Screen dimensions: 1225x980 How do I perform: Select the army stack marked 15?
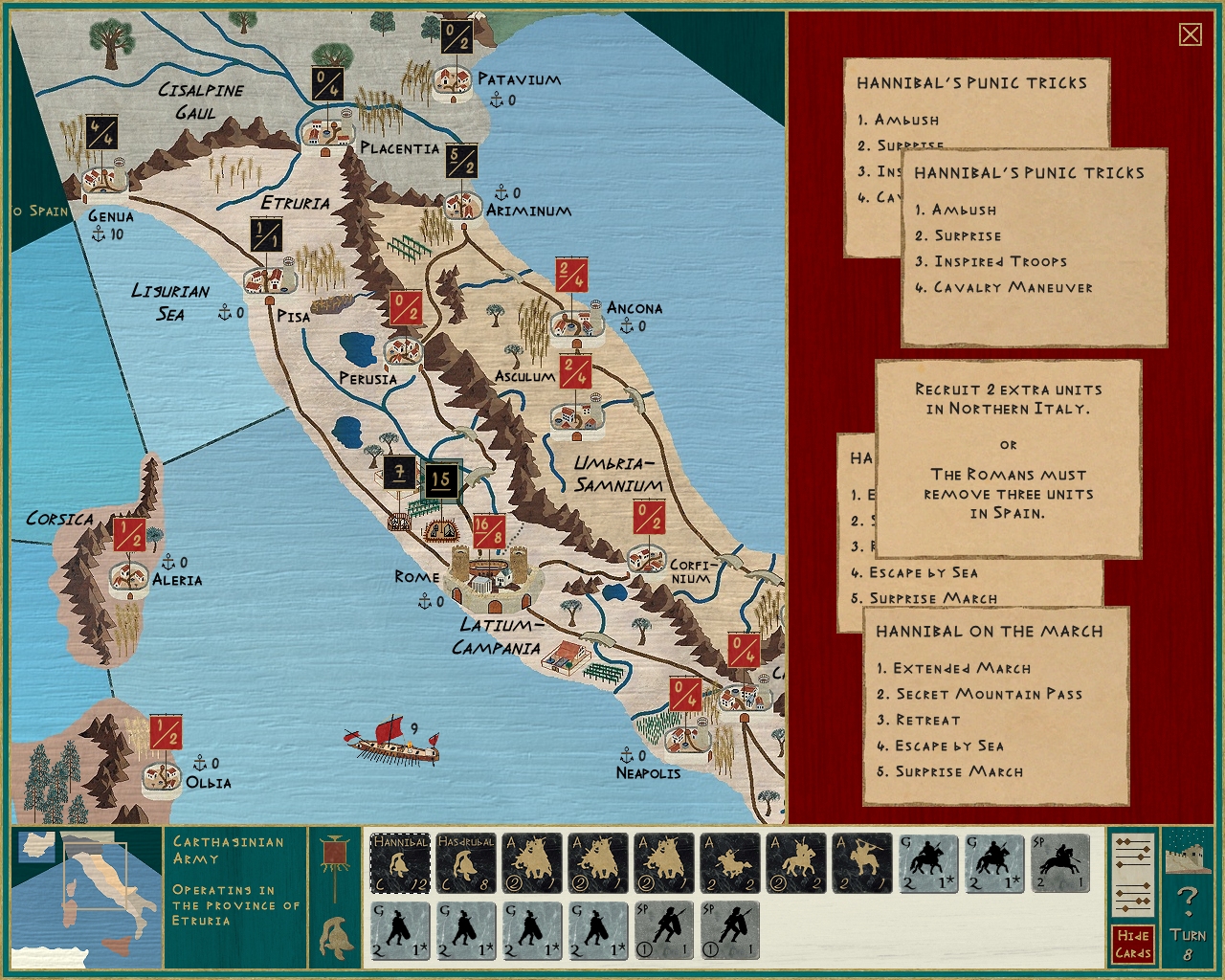click(x=441, y=479)
